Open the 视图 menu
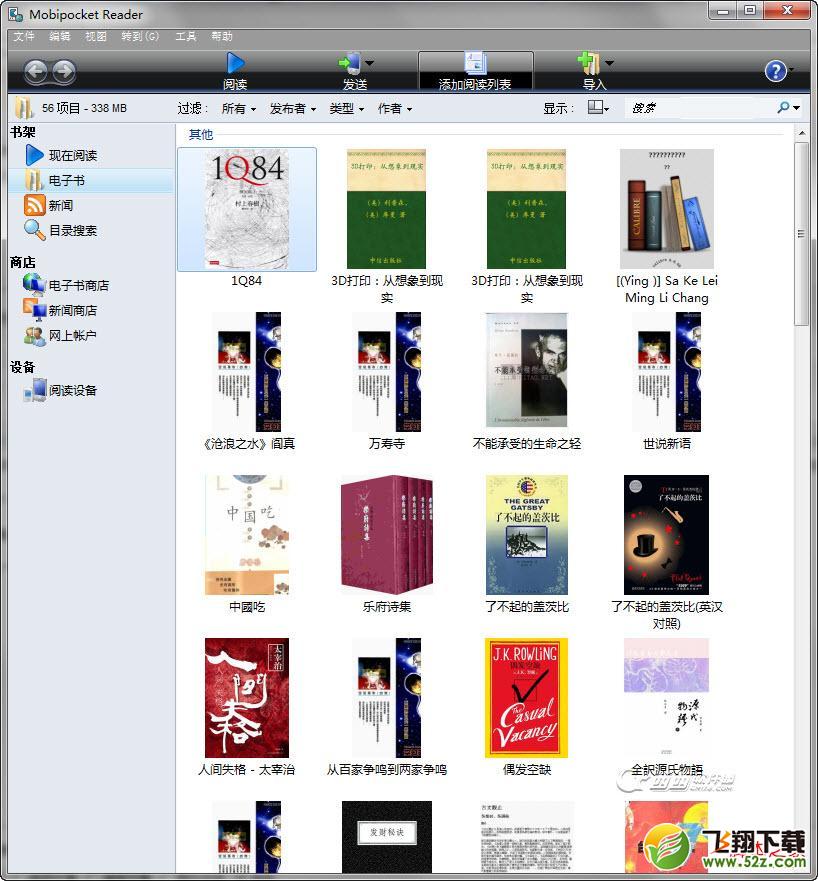This screenshot has height=881, width=818. tap(96, 37)
